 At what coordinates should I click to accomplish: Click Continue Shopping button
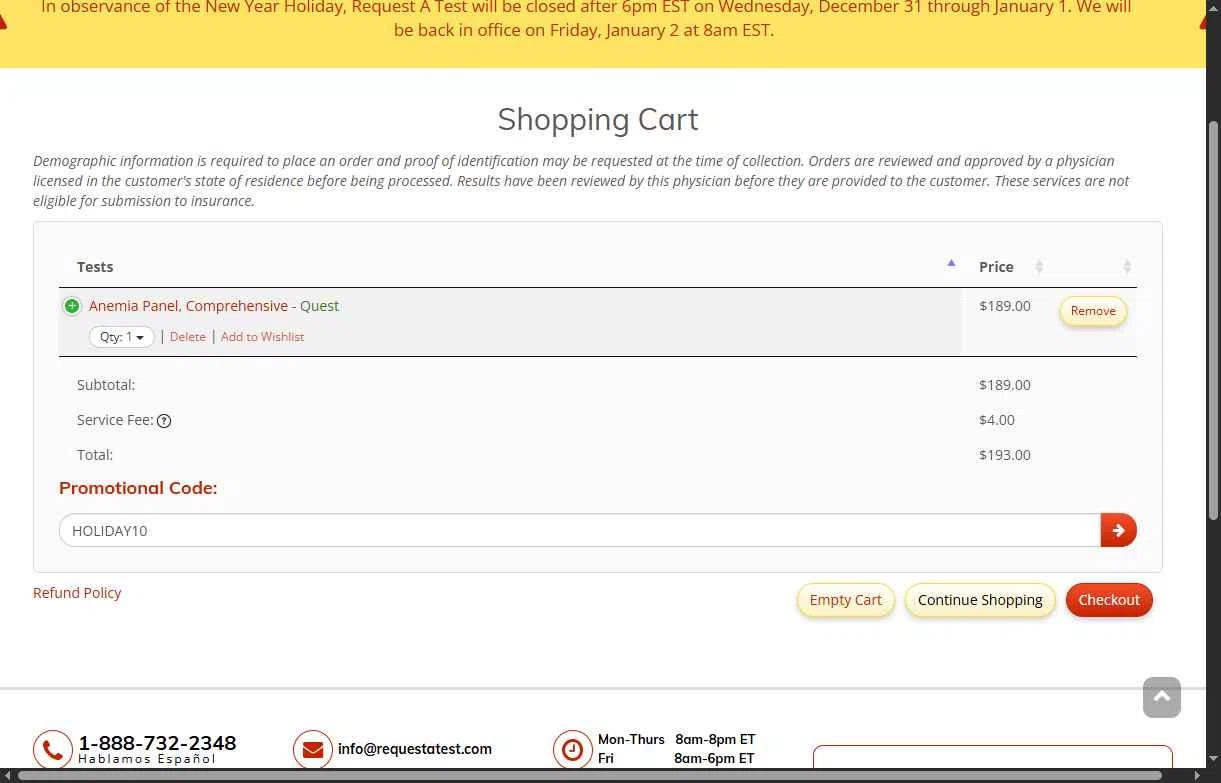[x=980, y=600]
